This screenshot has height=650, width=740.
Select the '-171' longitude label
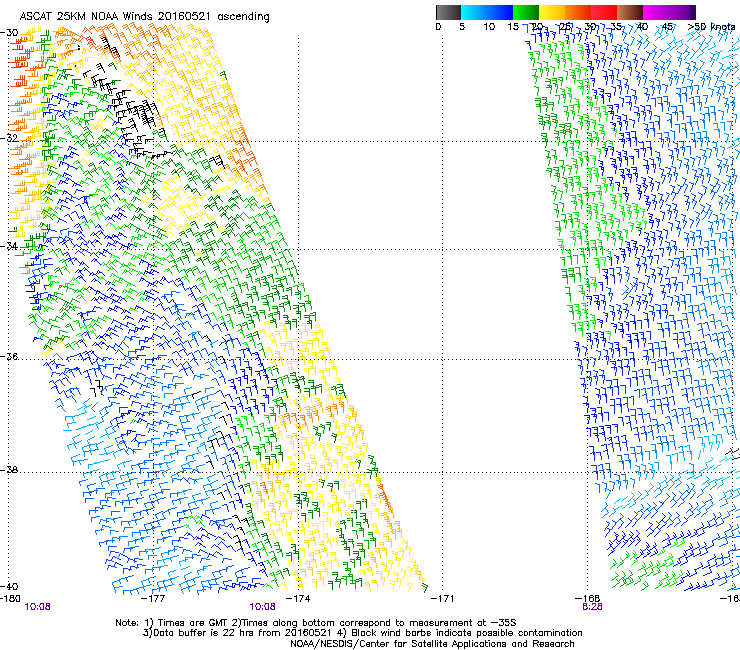(x=442, y=598)
